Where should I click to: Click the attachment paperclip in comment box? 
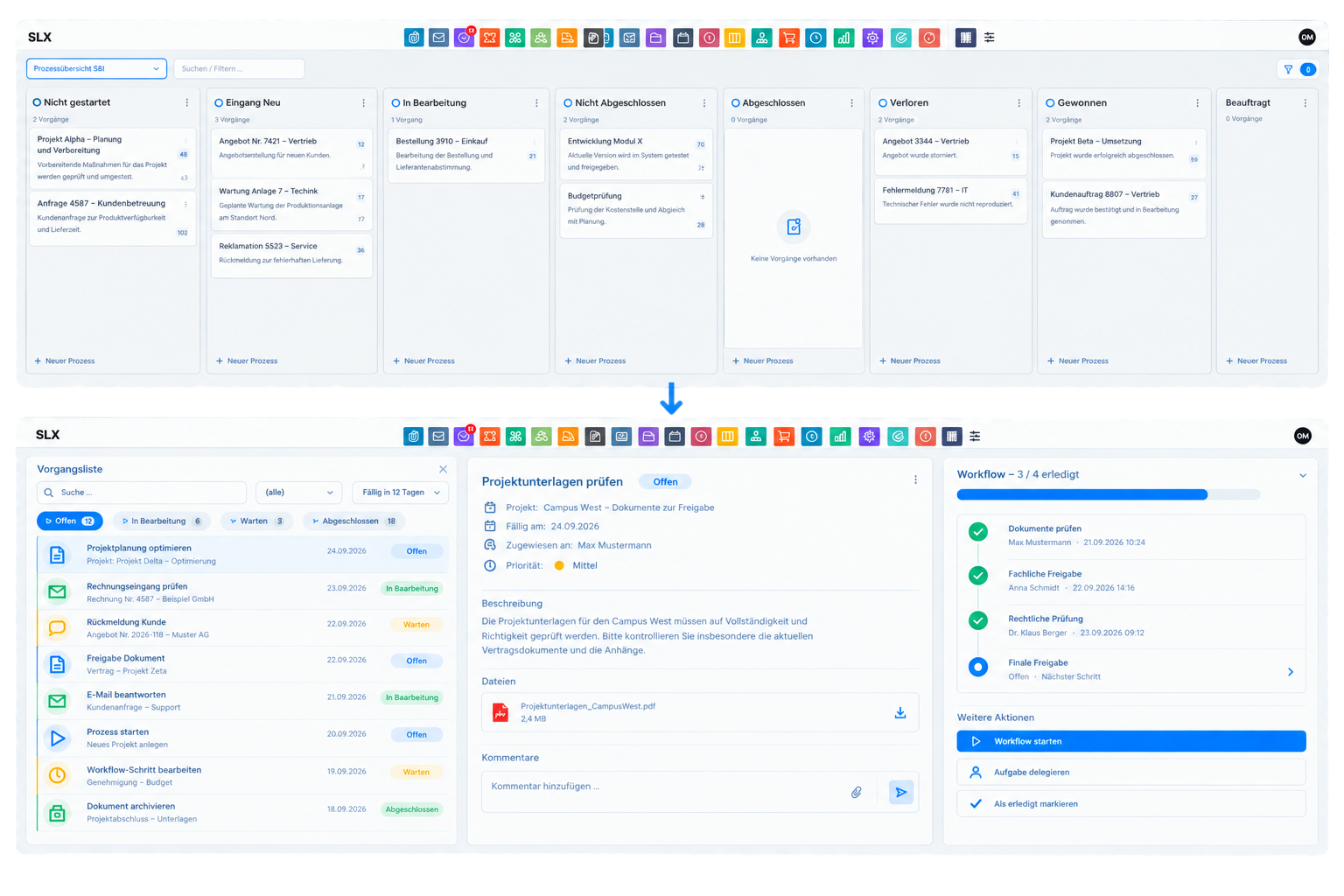[x=857, y=792]
